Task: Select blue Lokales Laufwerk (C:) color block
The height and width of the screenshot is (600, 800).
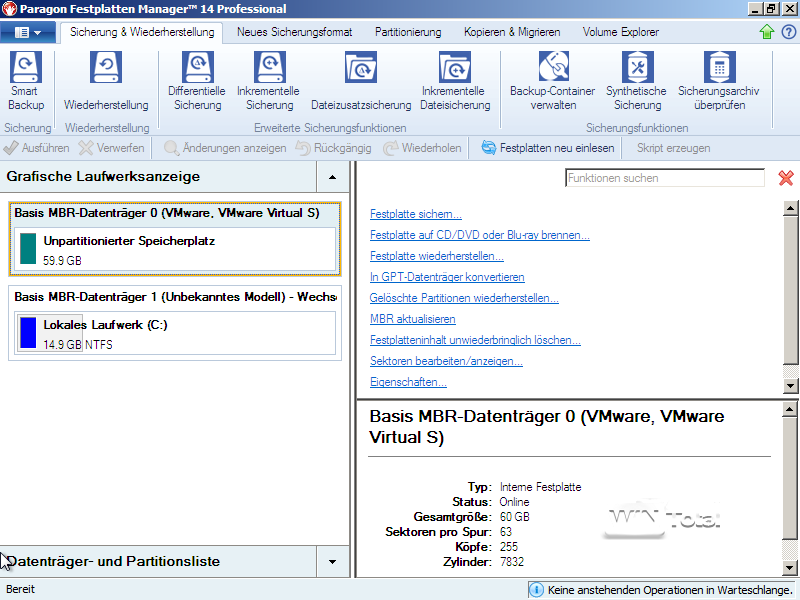Action: coord(28,333)
